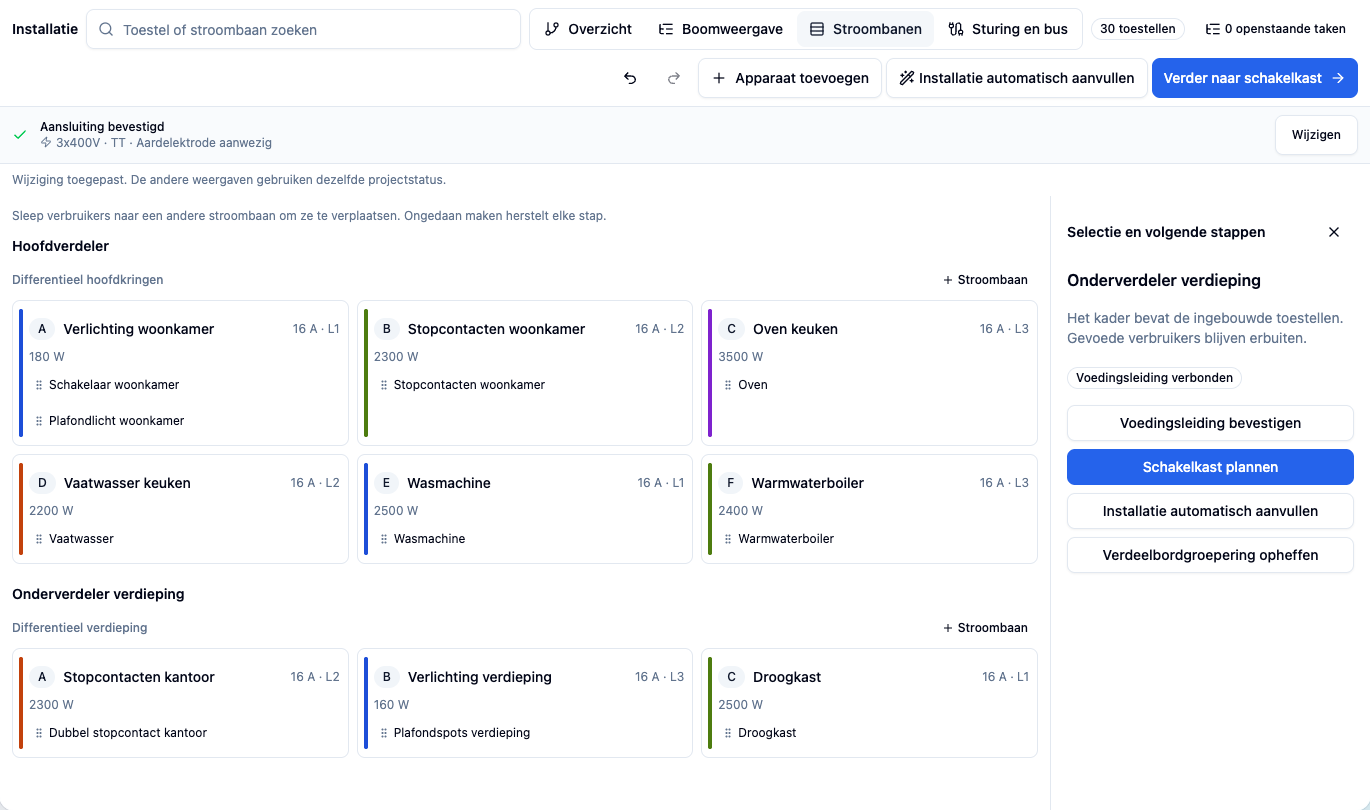Click circuit letter badge A of Verlichting woonkamer

click(x=42, y=329)
